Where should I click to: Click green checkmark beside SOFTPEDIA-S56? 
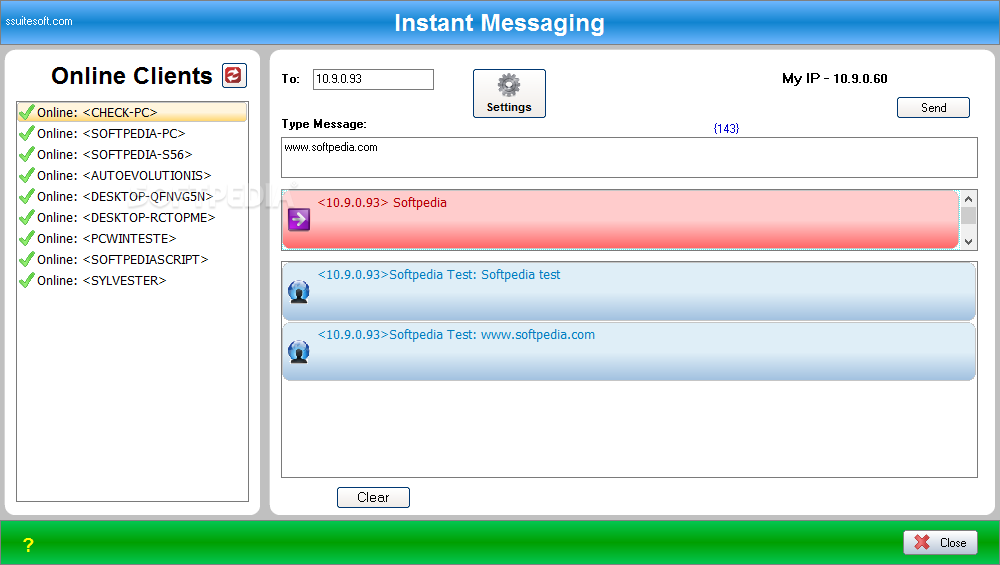point(27,154)
